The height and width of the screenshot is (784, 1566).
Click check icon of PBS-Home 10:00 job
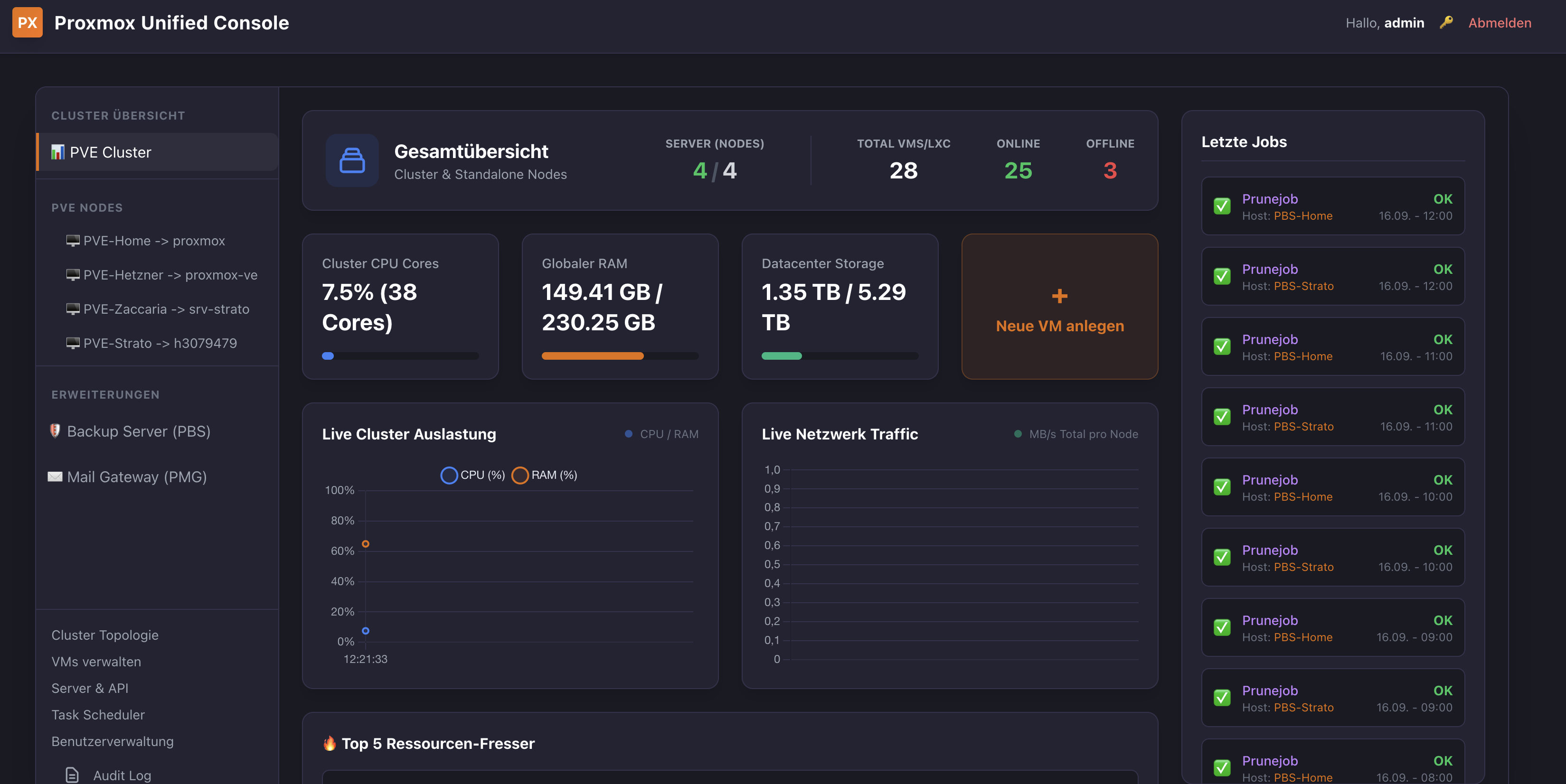pyautogui.click(x=1222, y=487)
